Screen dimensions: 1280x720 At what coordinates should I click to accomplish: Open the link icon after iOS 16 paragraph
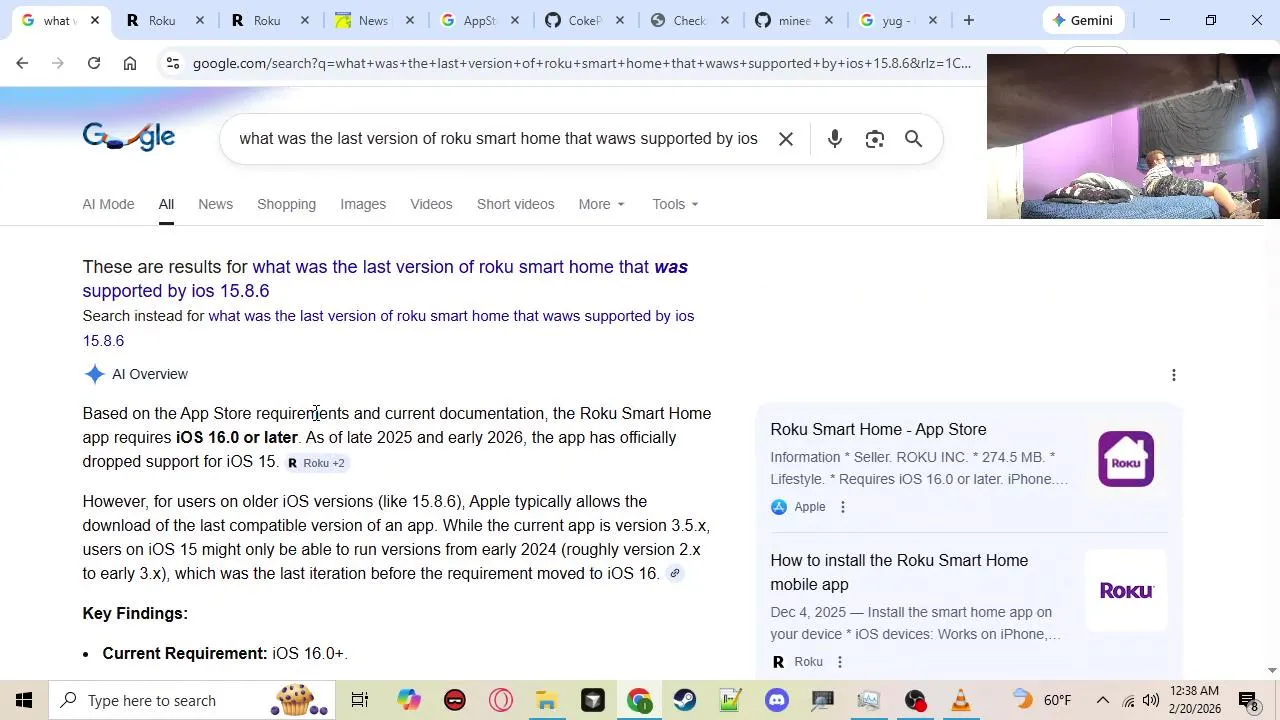(675, 574)
